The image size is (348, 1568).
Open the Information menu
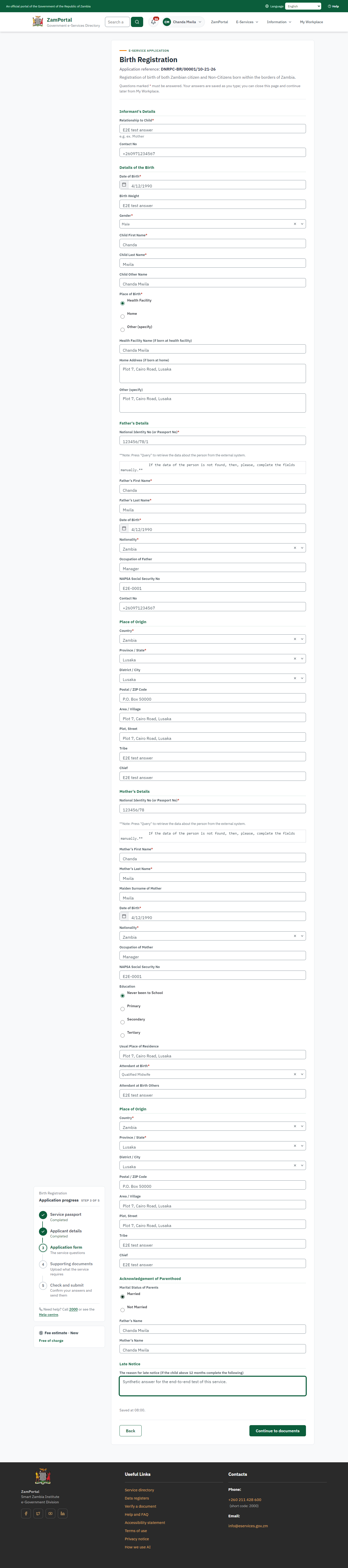279,22
